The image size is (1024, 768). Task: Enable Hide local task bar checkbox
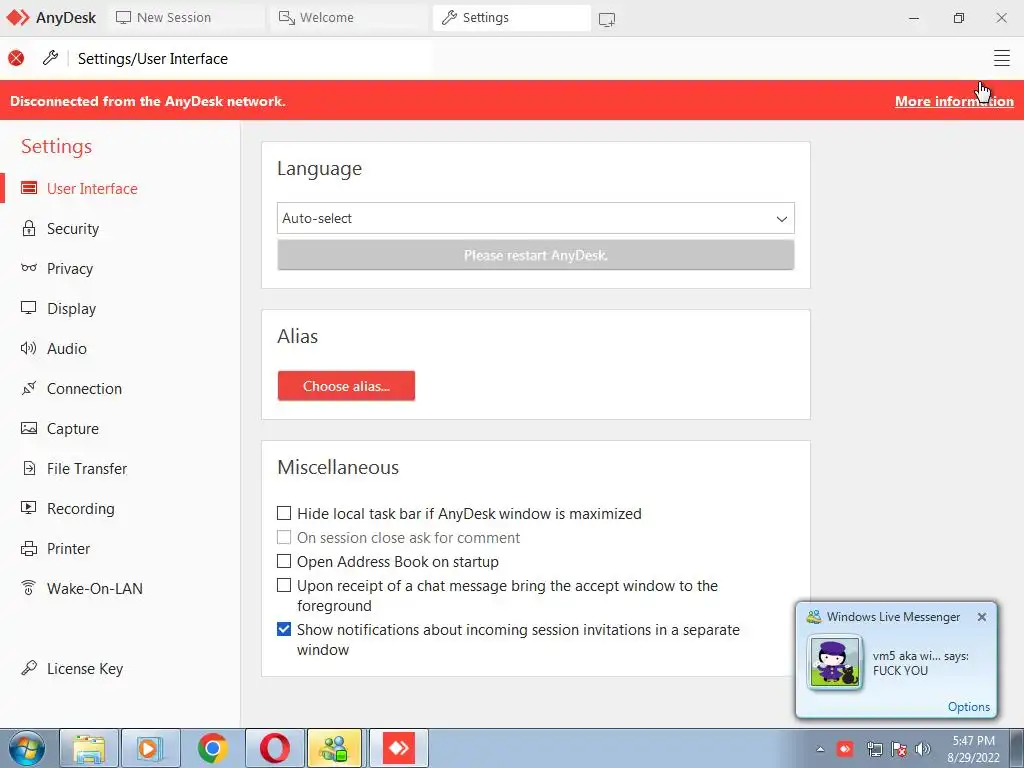tap(283, 513)
